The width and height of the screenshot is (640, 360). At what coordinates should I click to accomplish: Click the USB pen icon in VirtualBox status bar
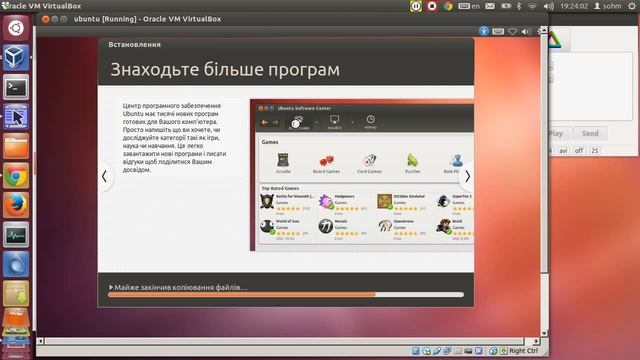(437, 351)
